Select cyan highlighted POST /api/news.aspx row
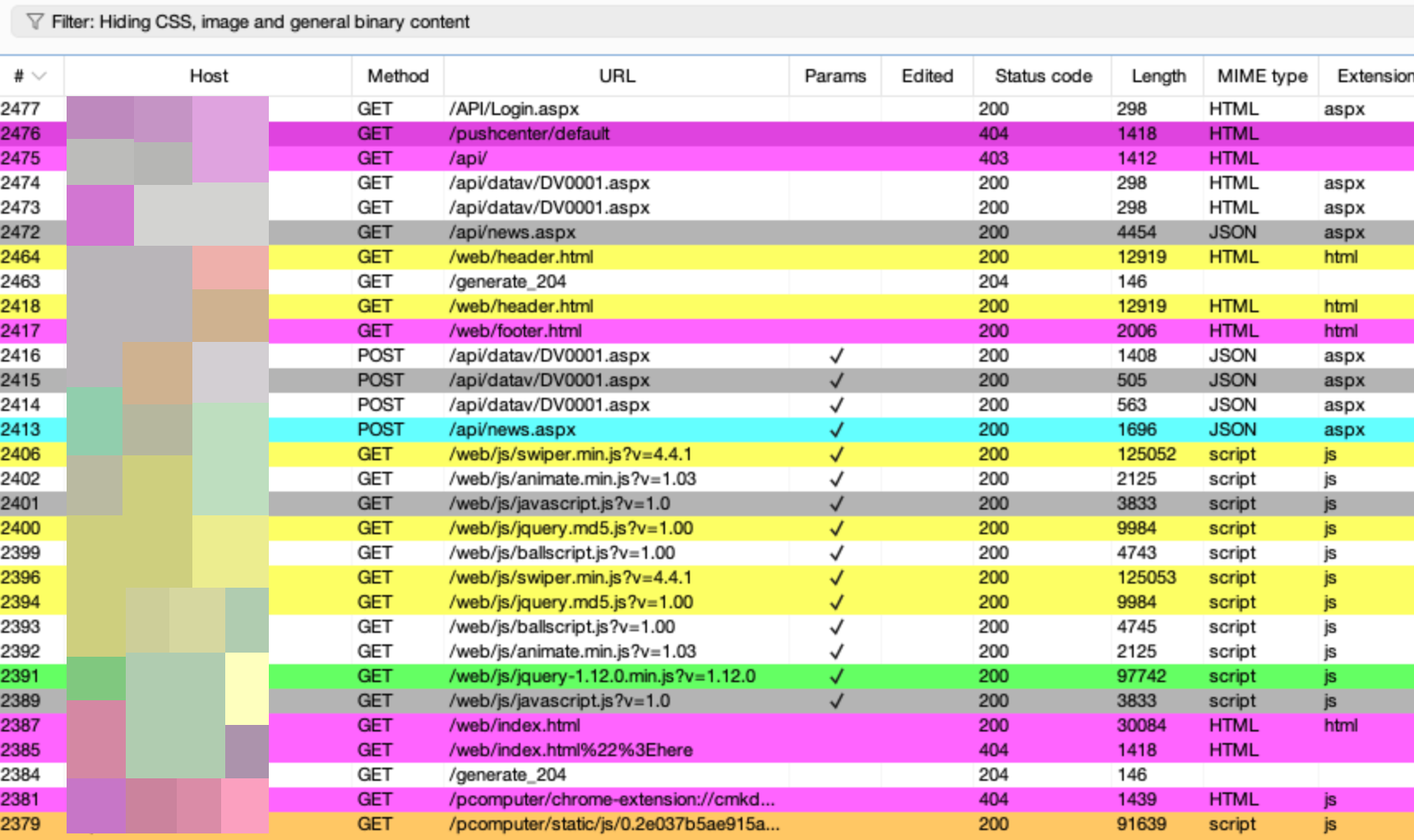The image size is (1414, 840). (x=511, y=429)
